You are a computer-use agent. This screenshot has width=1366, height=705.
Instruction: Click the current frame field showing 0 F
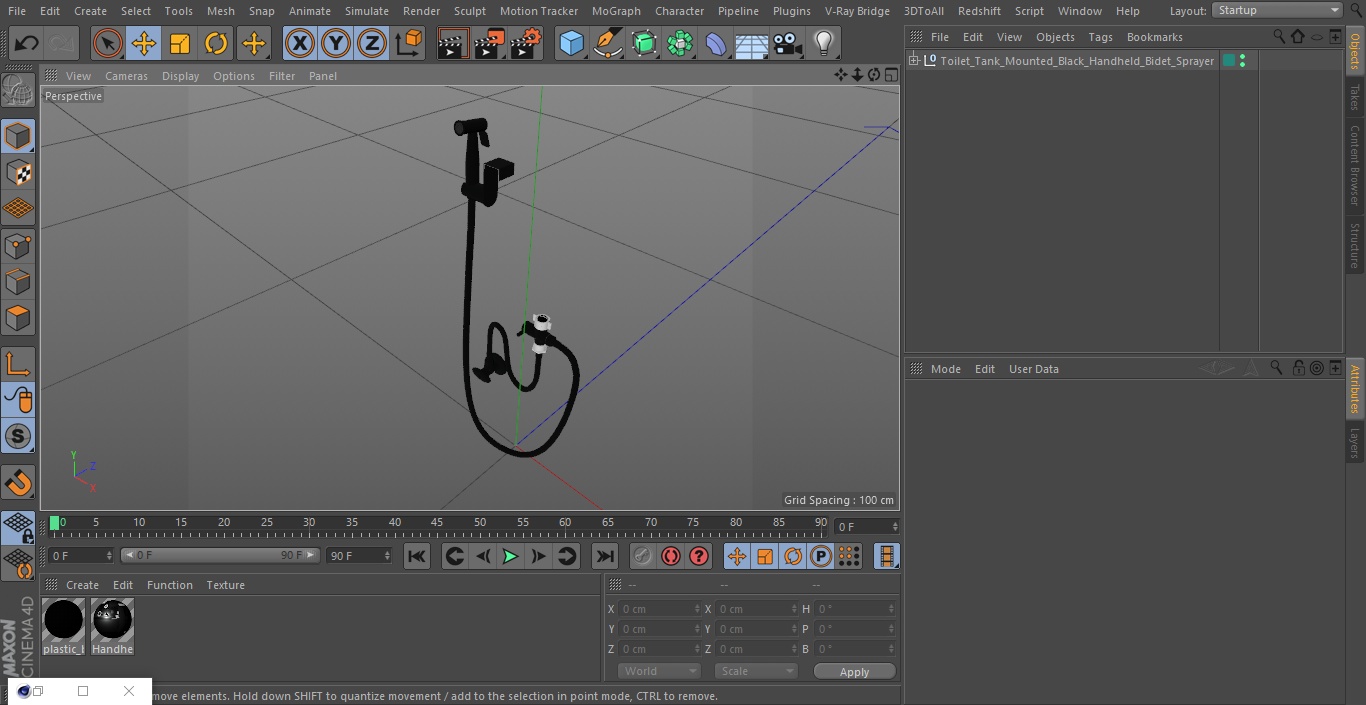click(x=867, y=526)
